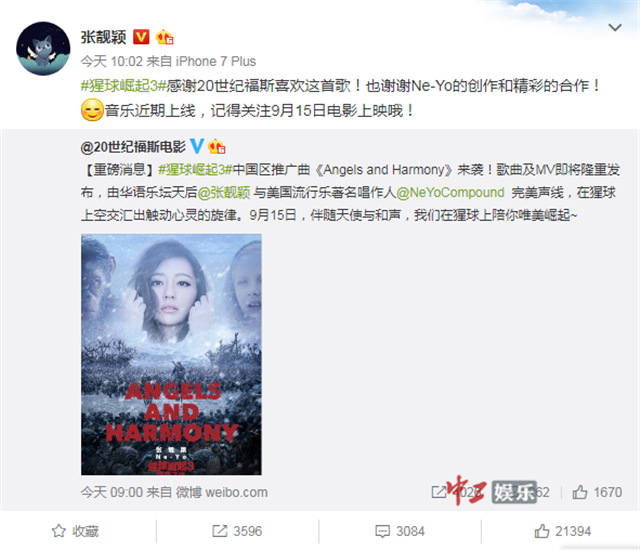640x550 pixels.
Task: Open the @NeYoCompound mention link
Action: coord(450,192)
